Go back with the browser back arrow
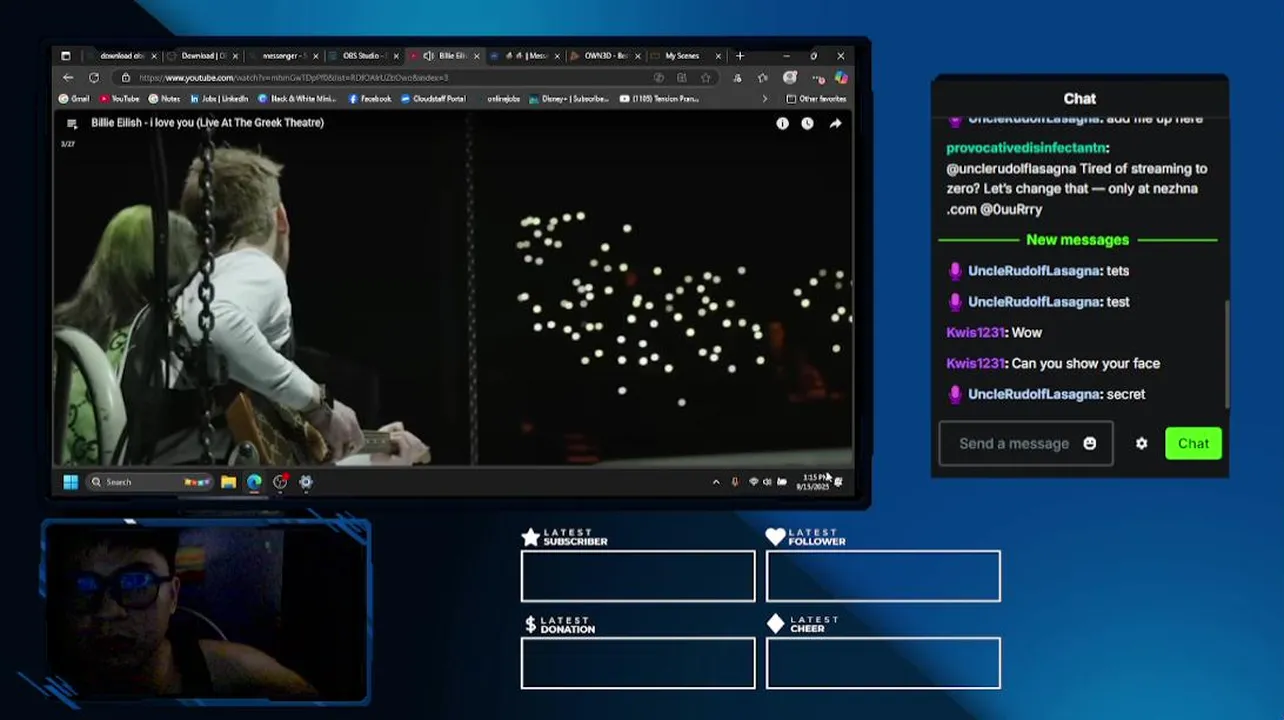This screenshot has width=1284, height=720. [68, 78]
